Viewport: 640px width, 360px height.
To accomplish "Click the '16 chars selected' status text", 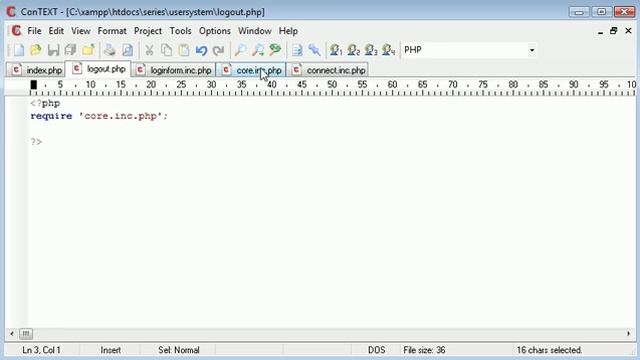I will 549,350.
